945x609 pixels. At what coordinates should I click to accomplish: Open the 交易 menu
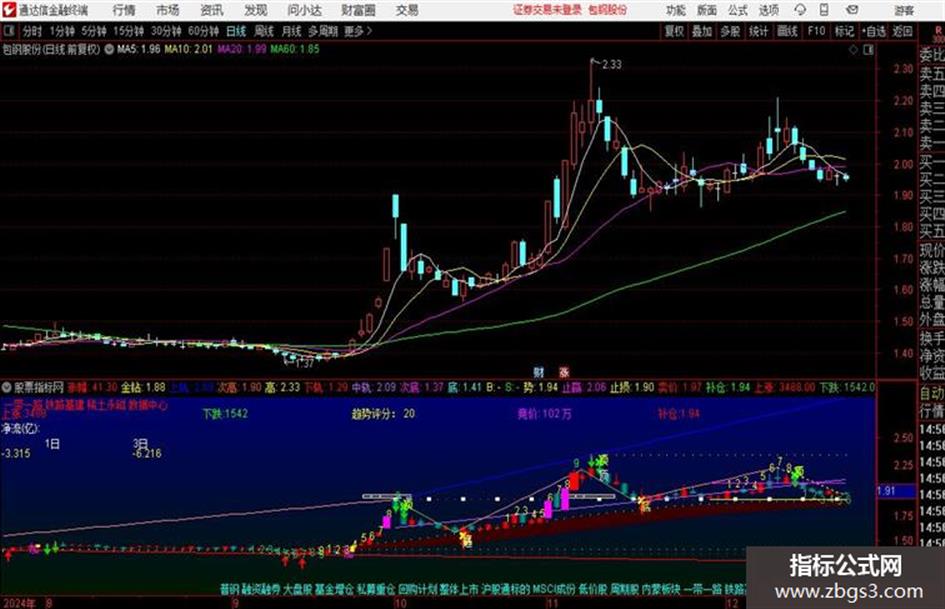(x=407, y=10)
